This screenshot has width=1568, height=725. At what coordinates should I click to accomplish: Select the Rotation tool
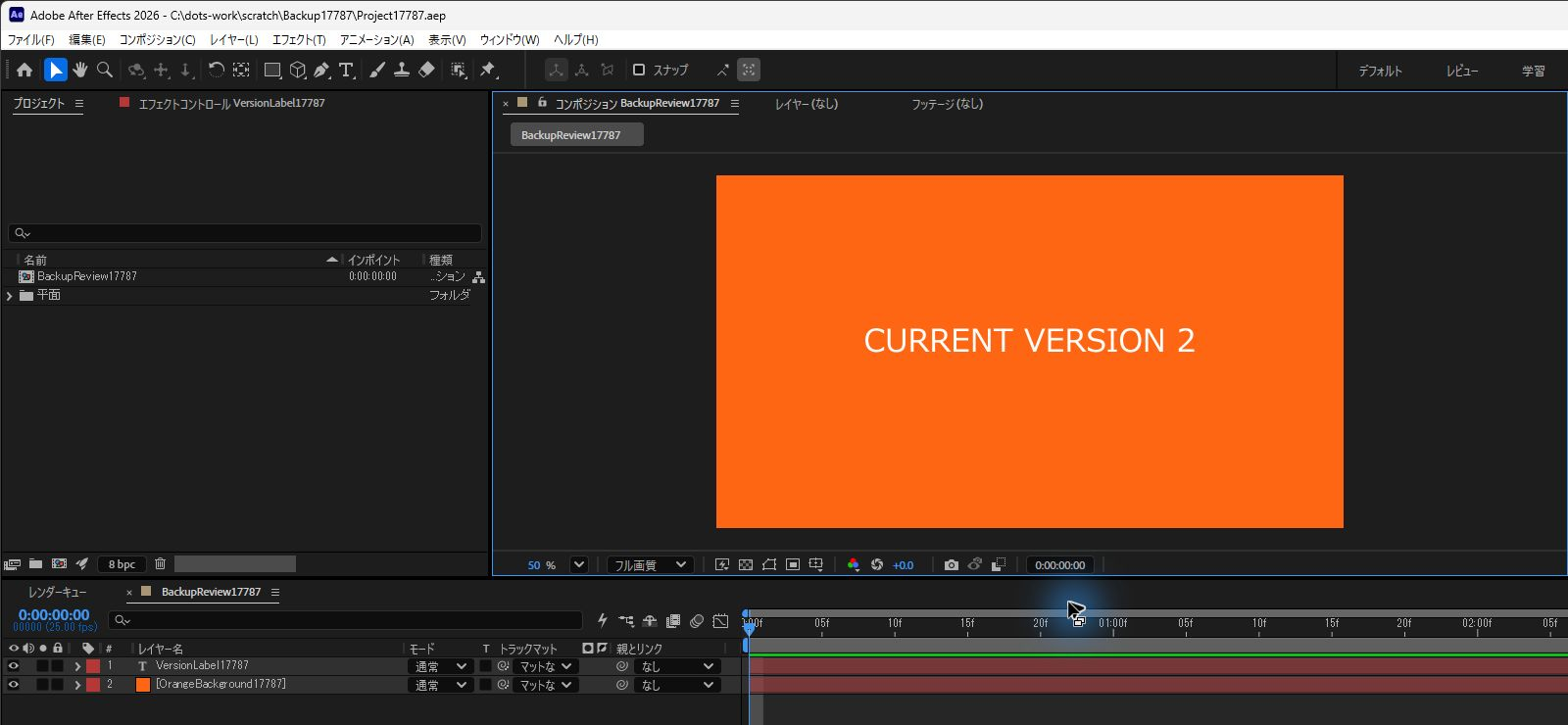click(x=216, y=70)
